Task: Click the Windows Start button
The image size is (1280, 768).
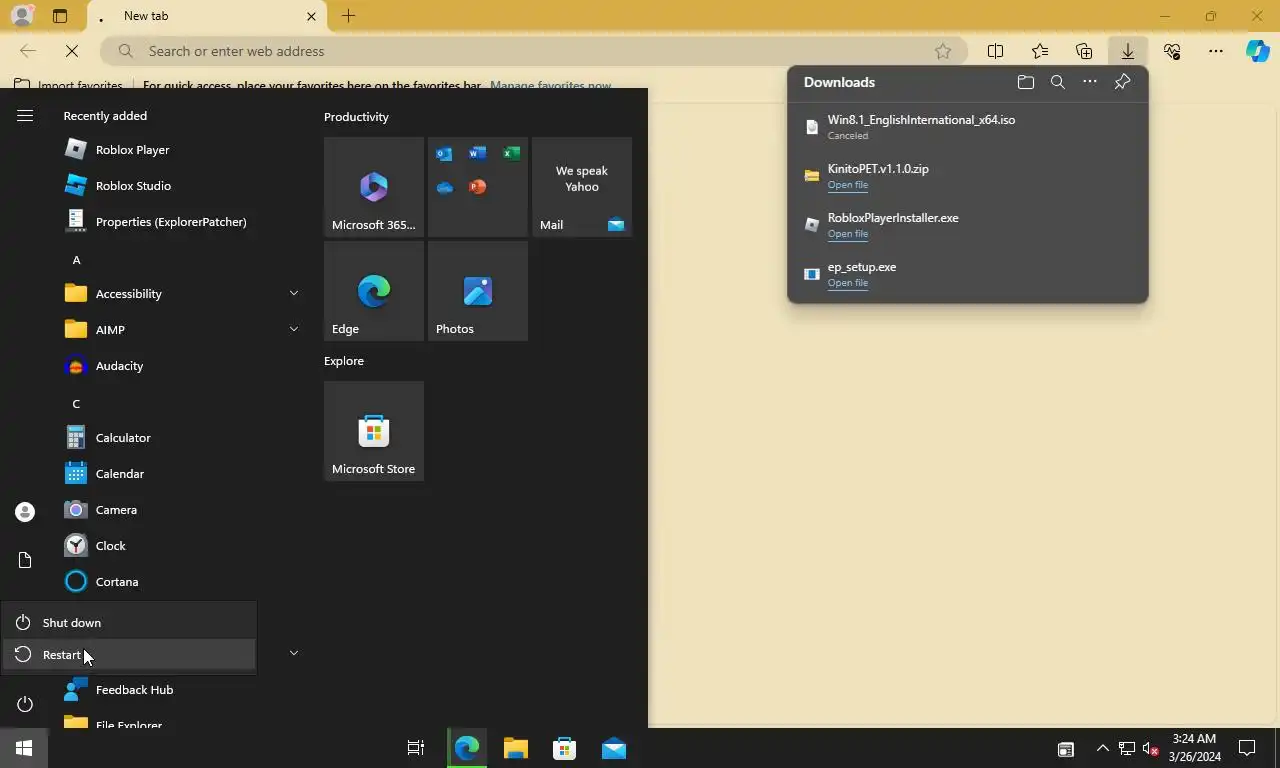Action: point(24,748)
